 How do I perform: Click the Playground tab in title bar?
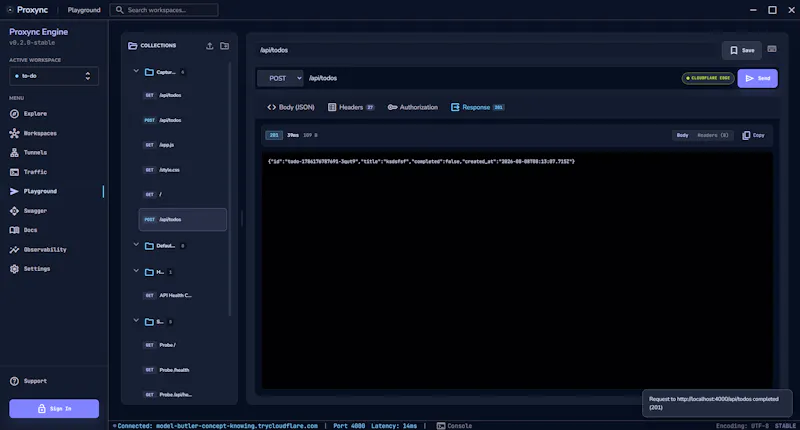[x=84, y=10]
